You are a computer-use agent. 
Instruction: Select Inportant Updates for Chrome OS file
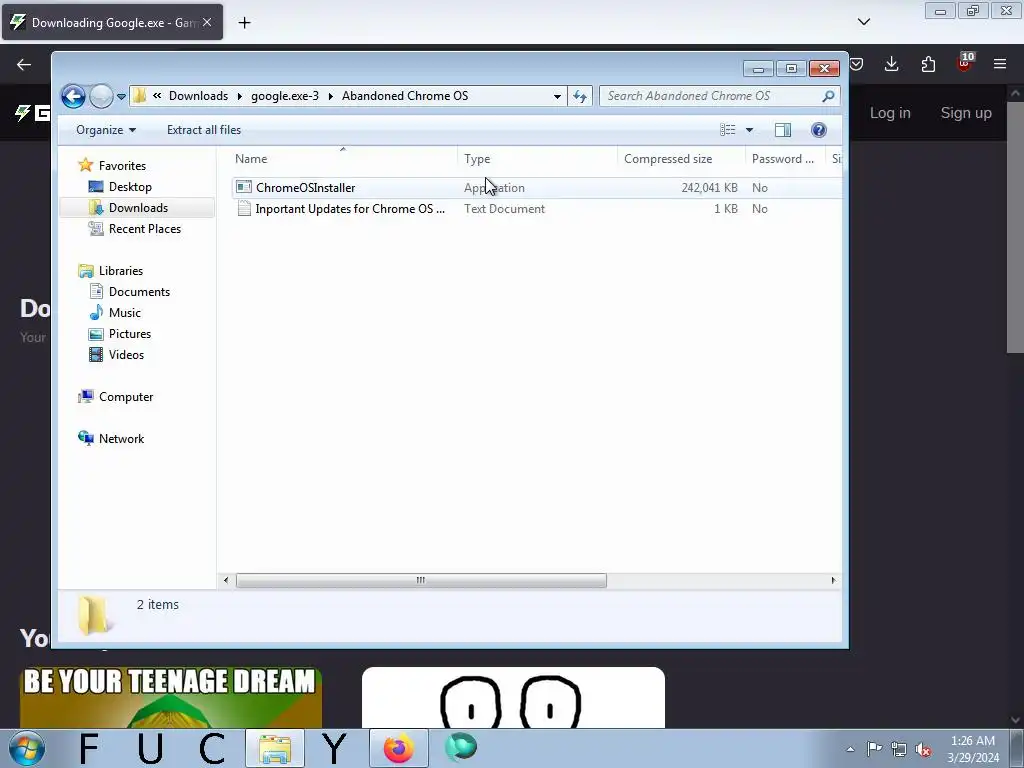[x=350, y=209]
